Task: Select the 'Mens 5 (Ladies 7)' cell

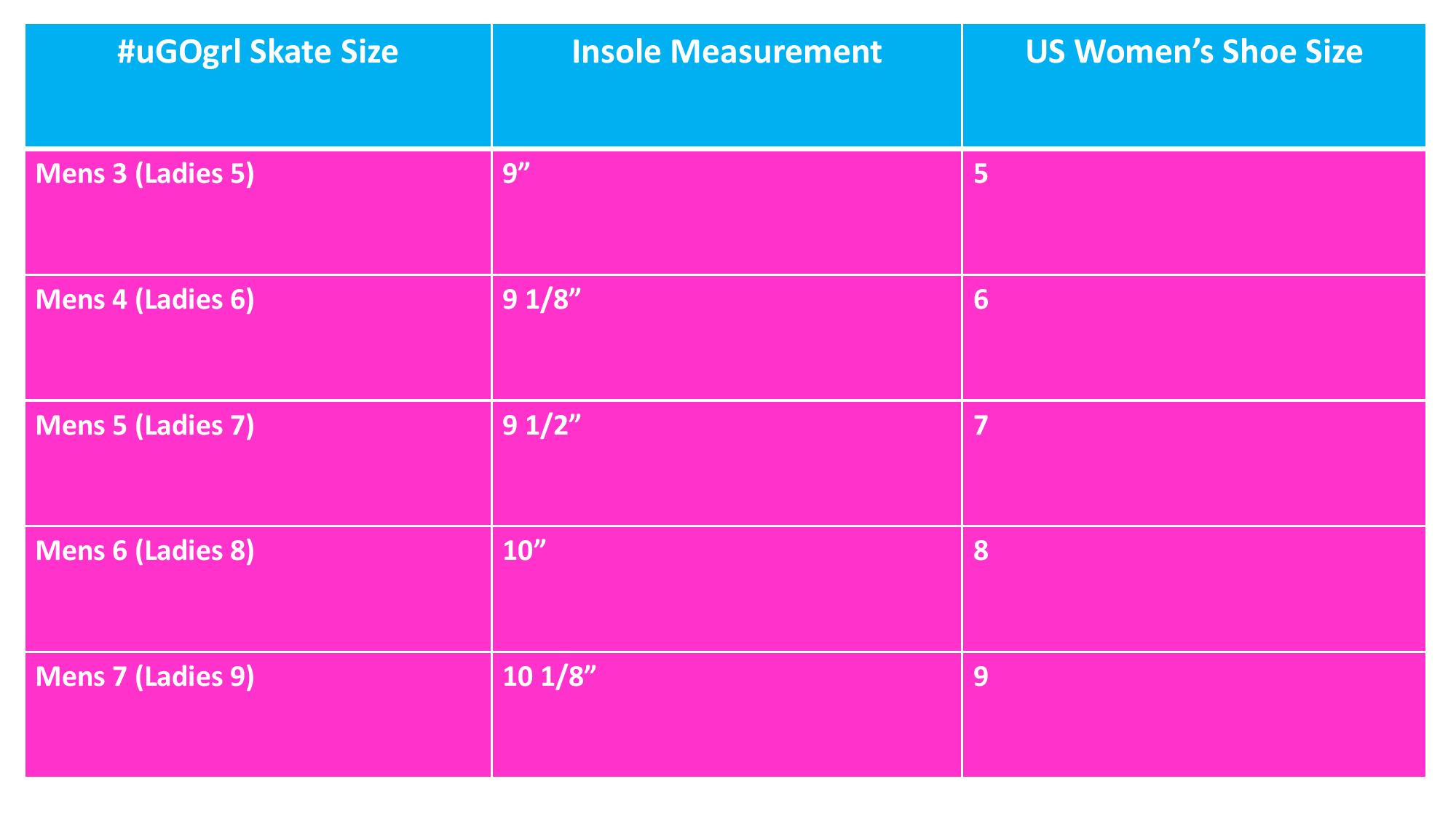Action: click(x=145, y=425)
